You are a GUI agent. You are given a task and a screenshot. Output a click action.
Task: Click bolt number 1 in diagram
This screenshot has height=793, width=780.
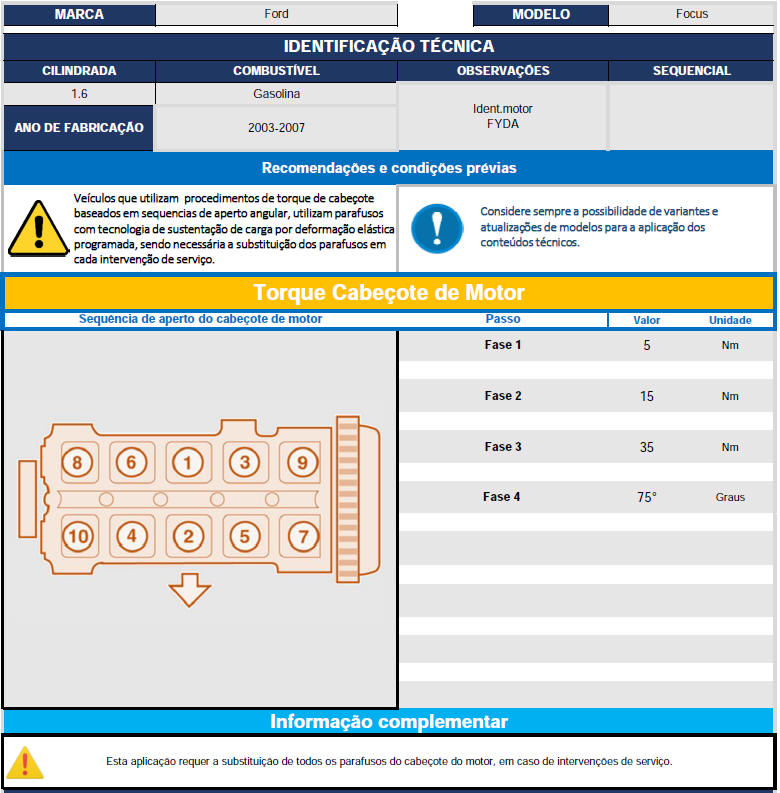(187, 462)
